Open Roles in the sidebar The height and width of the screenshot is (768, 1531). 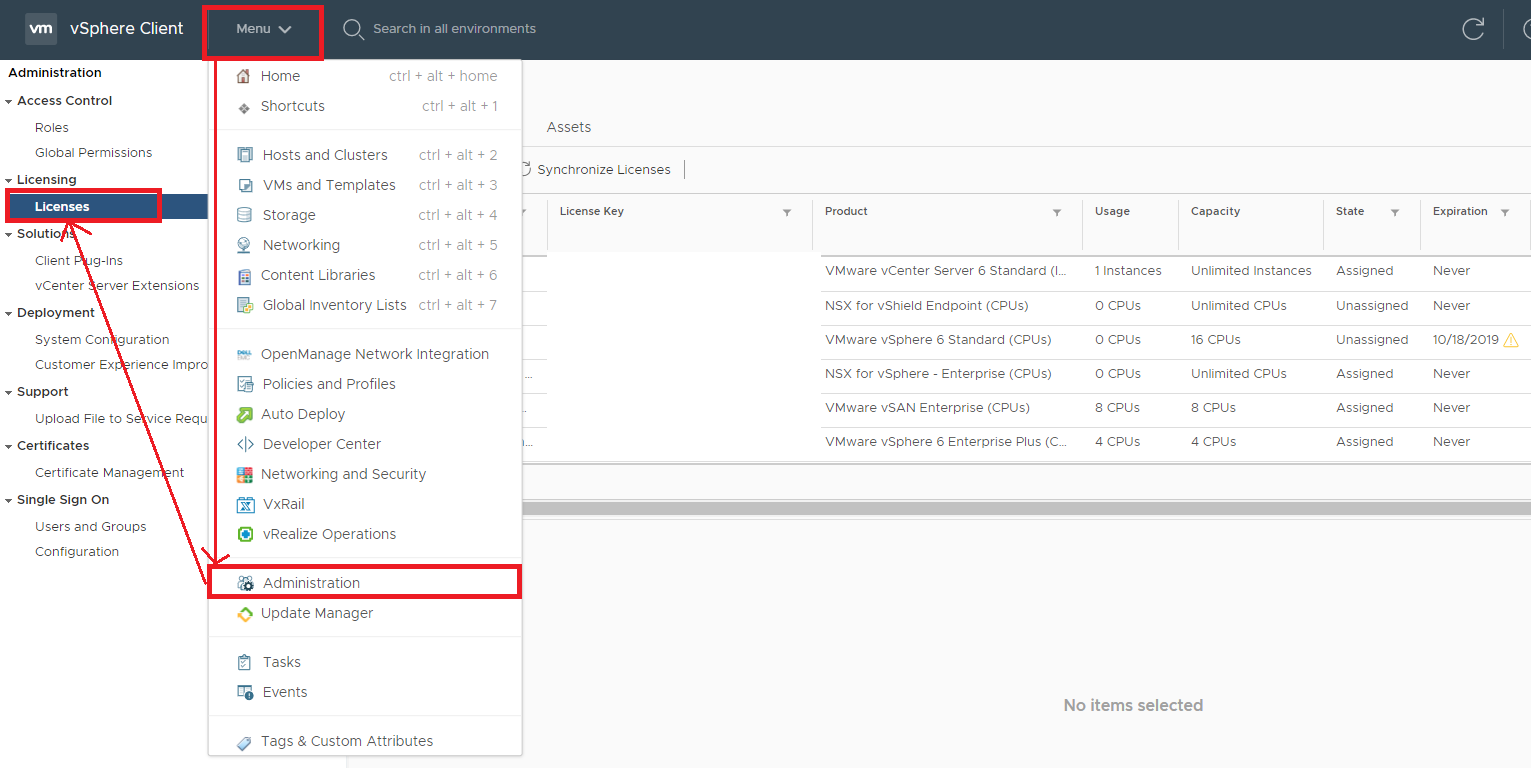coord(52,128)
